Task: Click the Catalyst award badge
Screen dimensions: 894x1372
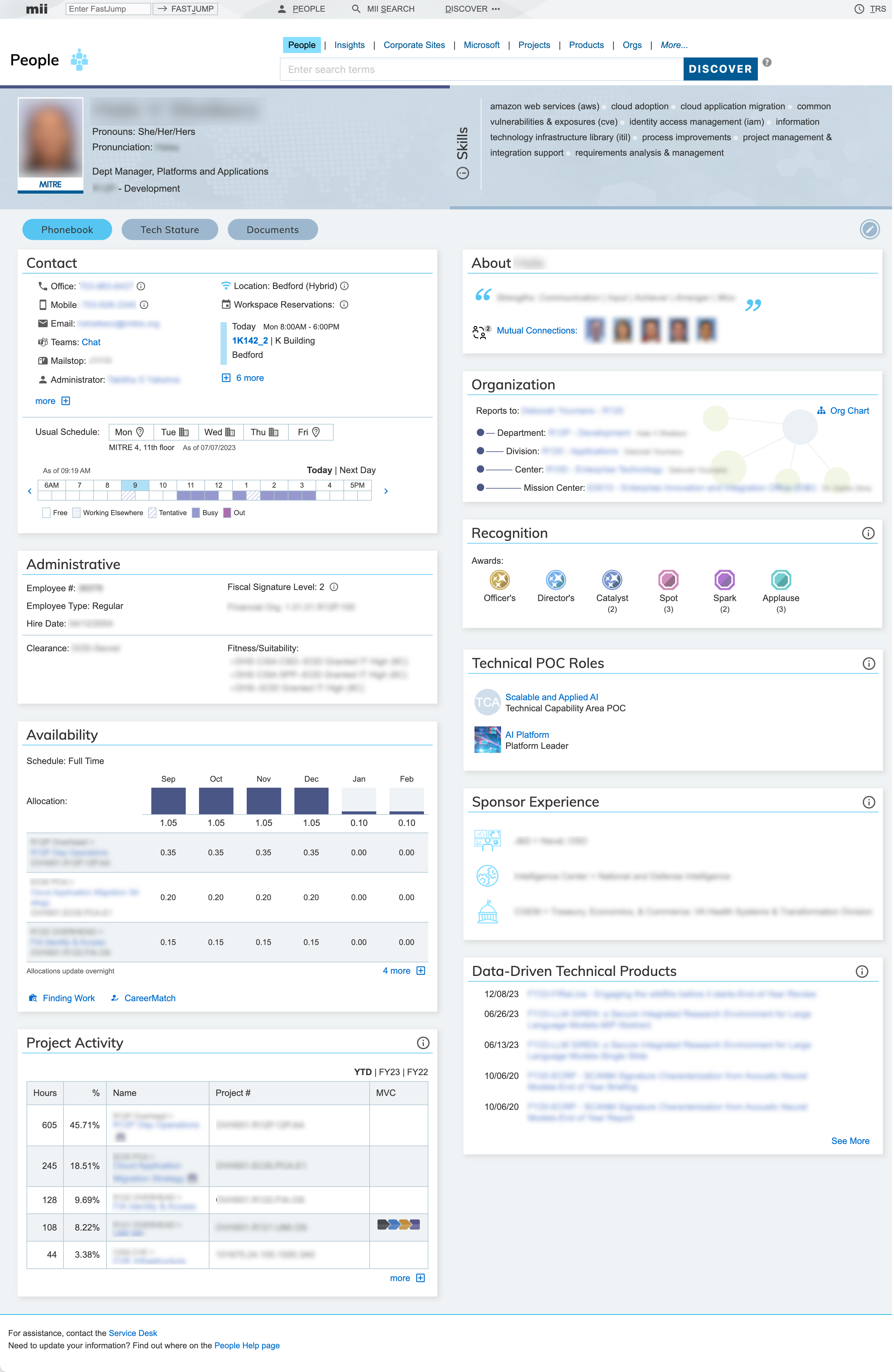Action: click(x=612, y=579)
